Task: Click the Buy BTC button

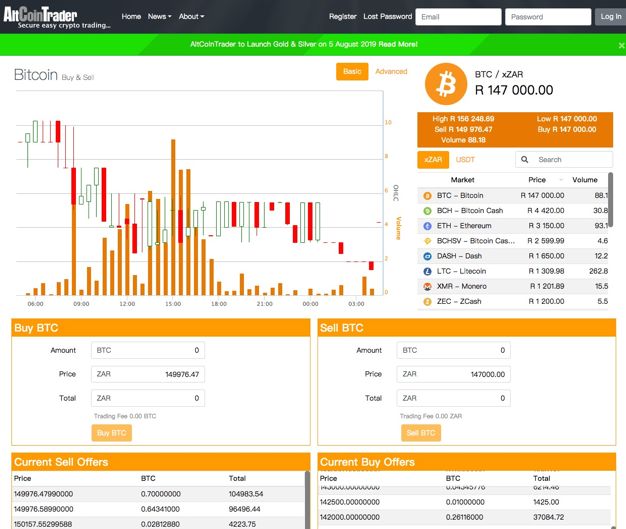Action: 112,433
